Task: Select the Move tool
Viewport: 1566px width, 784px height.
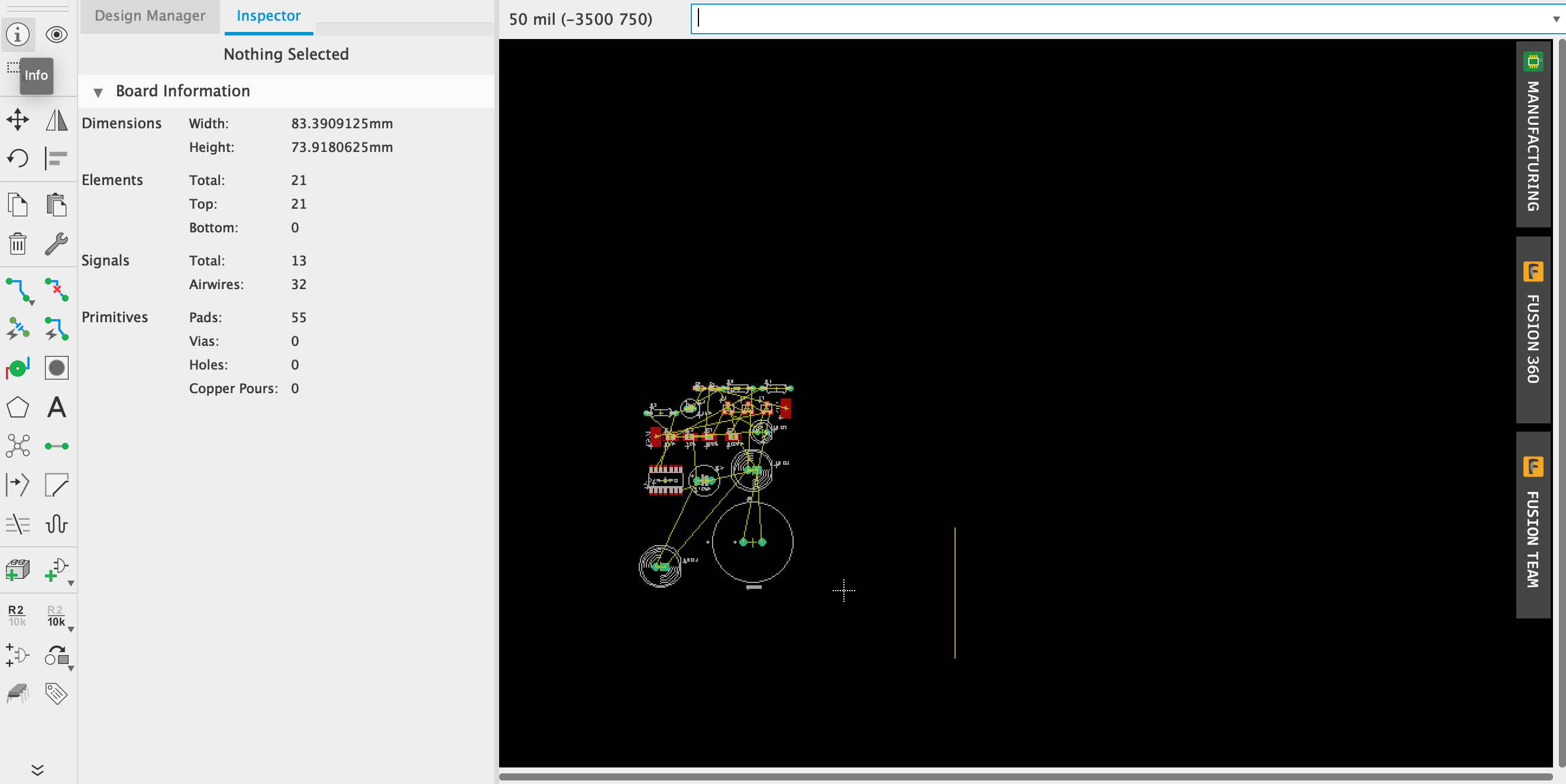Action: click(x=18, y=119)
